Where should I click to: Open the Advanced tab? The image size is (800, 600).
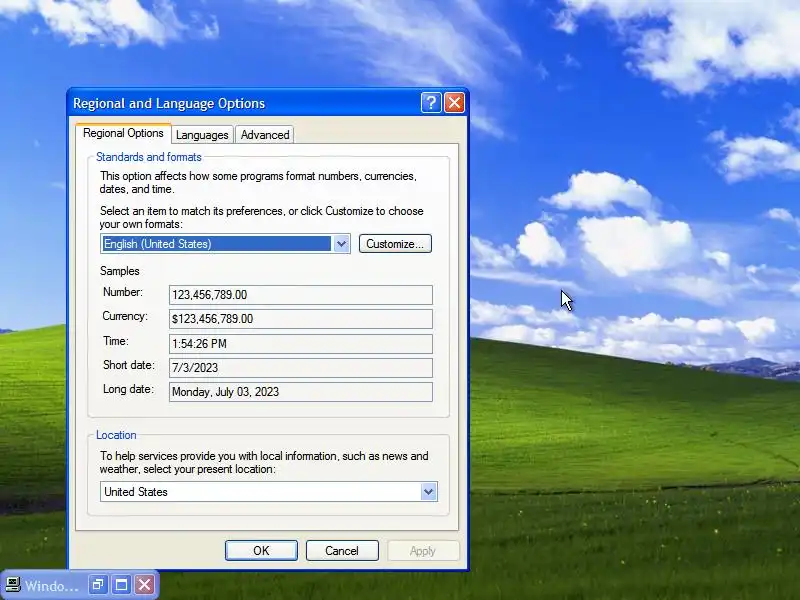pos(265,135)
